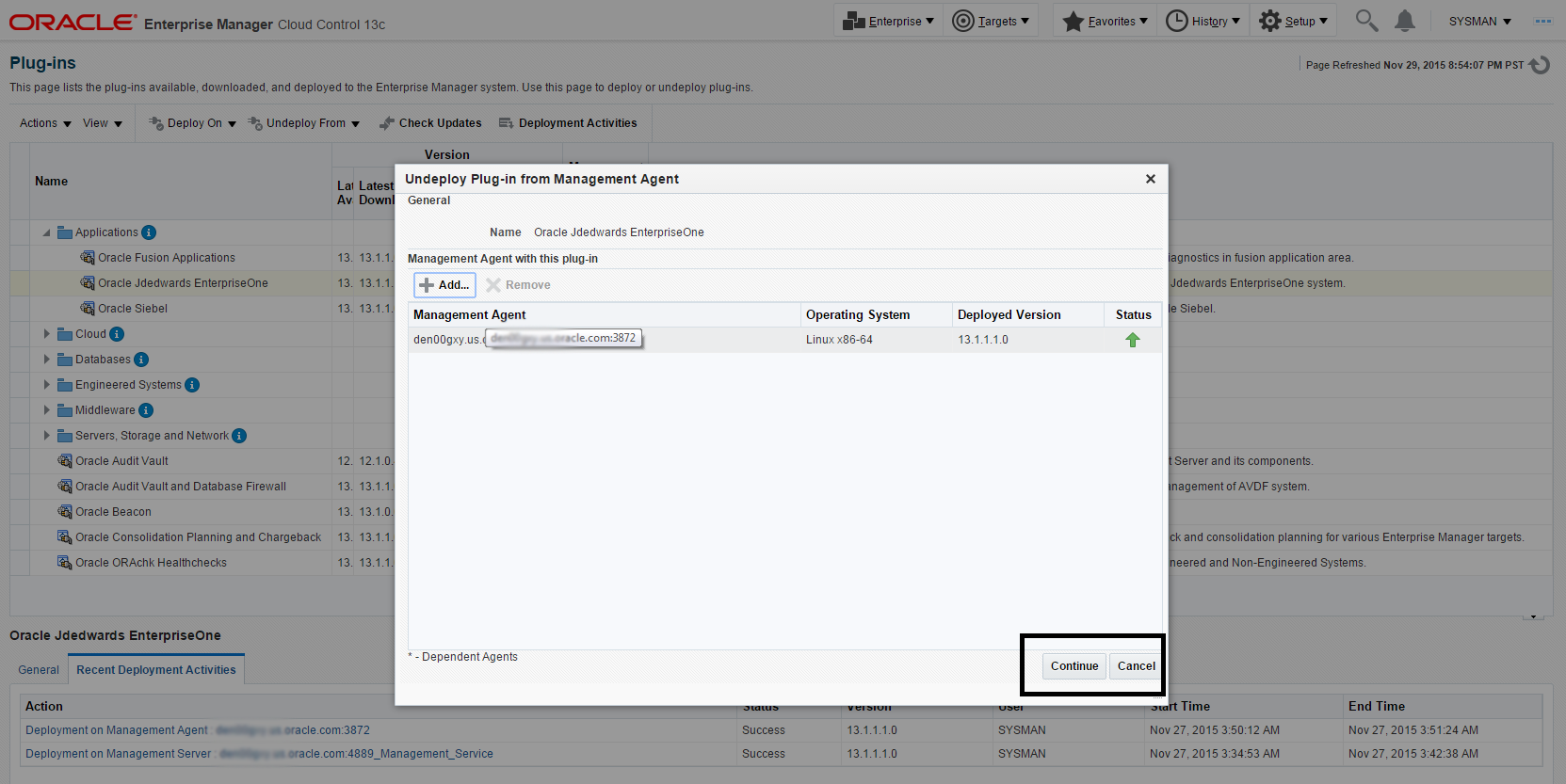This screenshot has width=1566, height=784.
Task: Click the Add... button in dialog
Action: click(x=444, y=285)
